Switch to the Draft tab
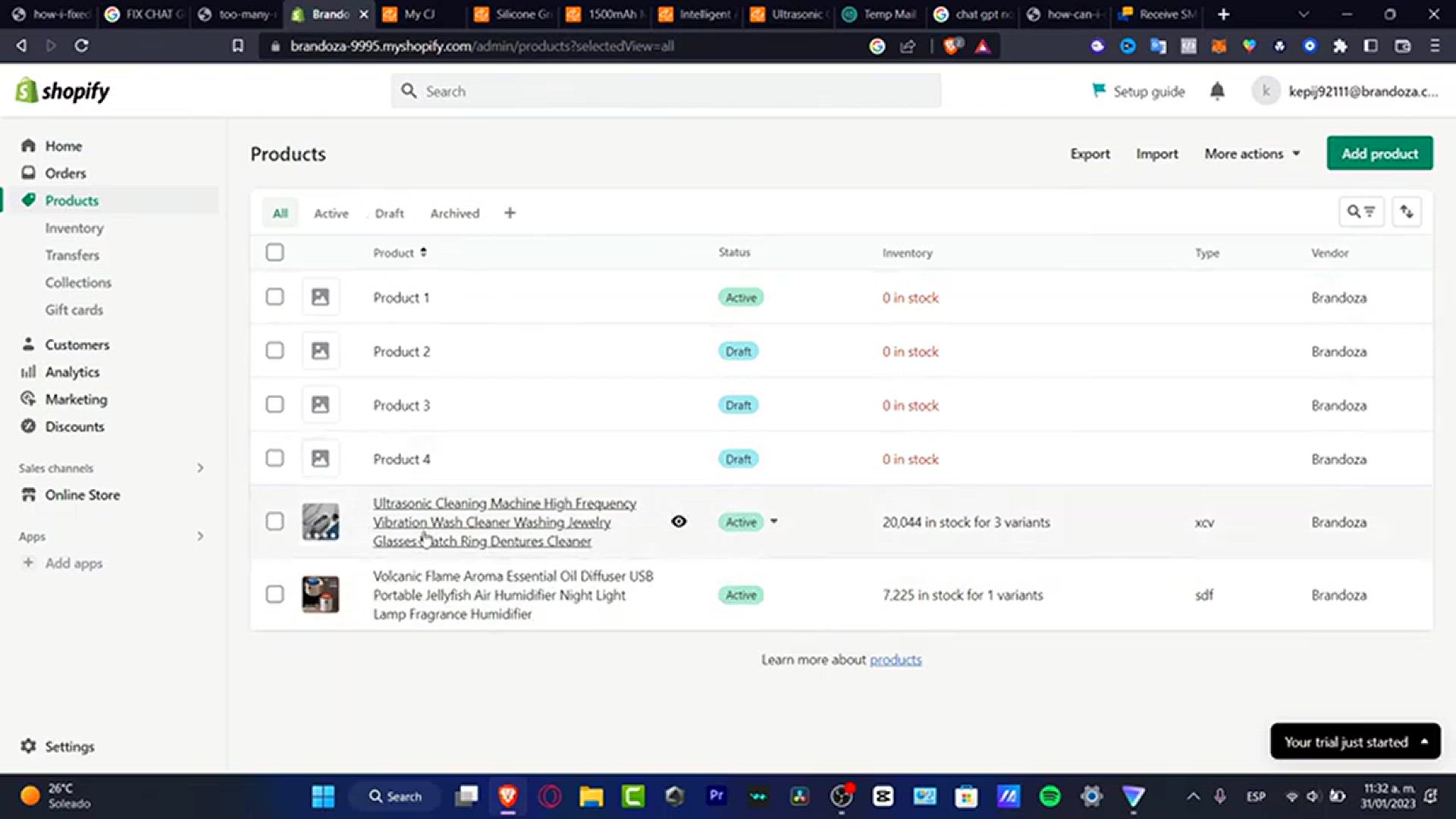The width and height of the screenshot is (1456, 819). [x=389, y=214]
